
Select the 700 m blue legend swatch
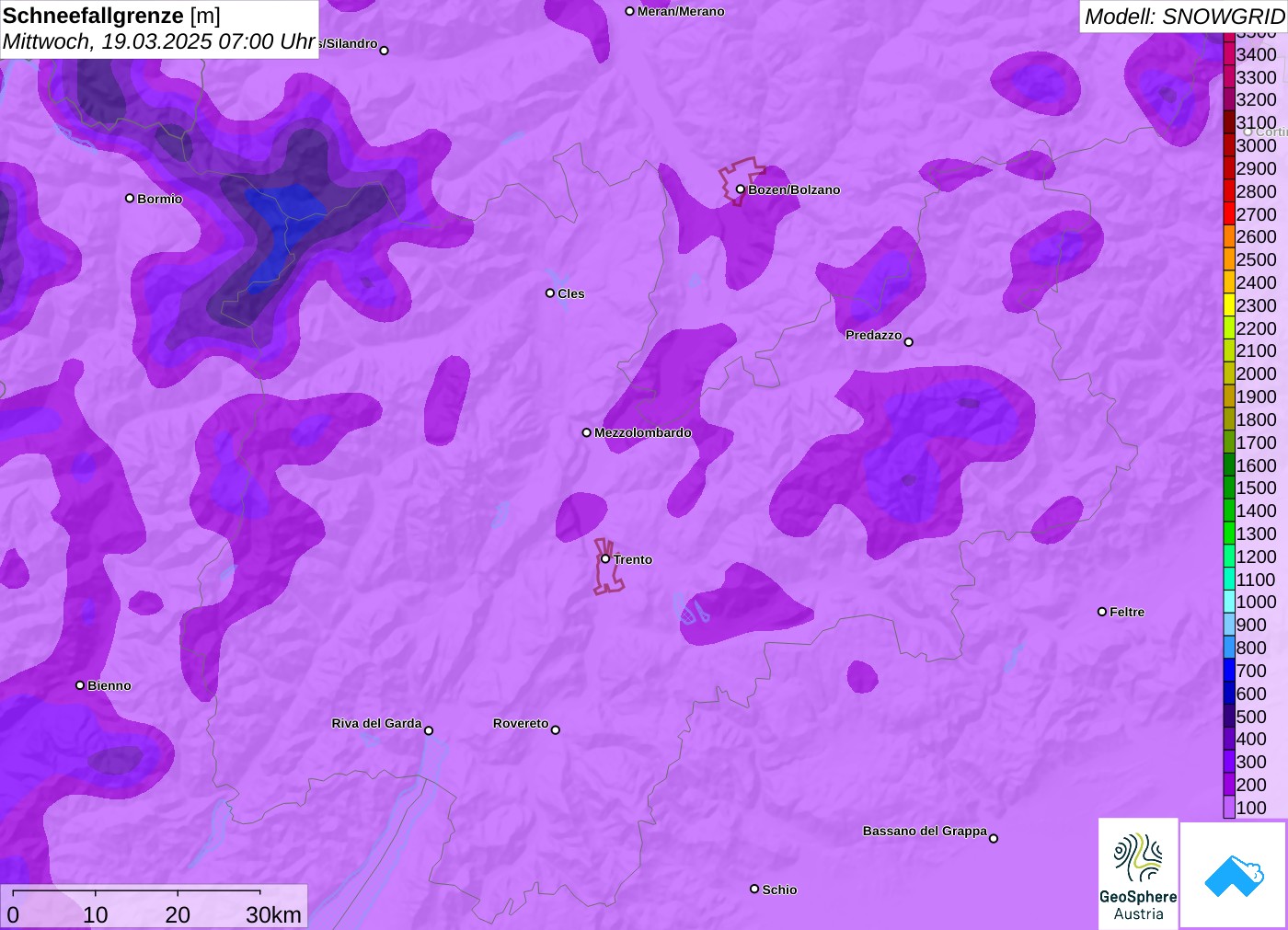pos(1229,671)
